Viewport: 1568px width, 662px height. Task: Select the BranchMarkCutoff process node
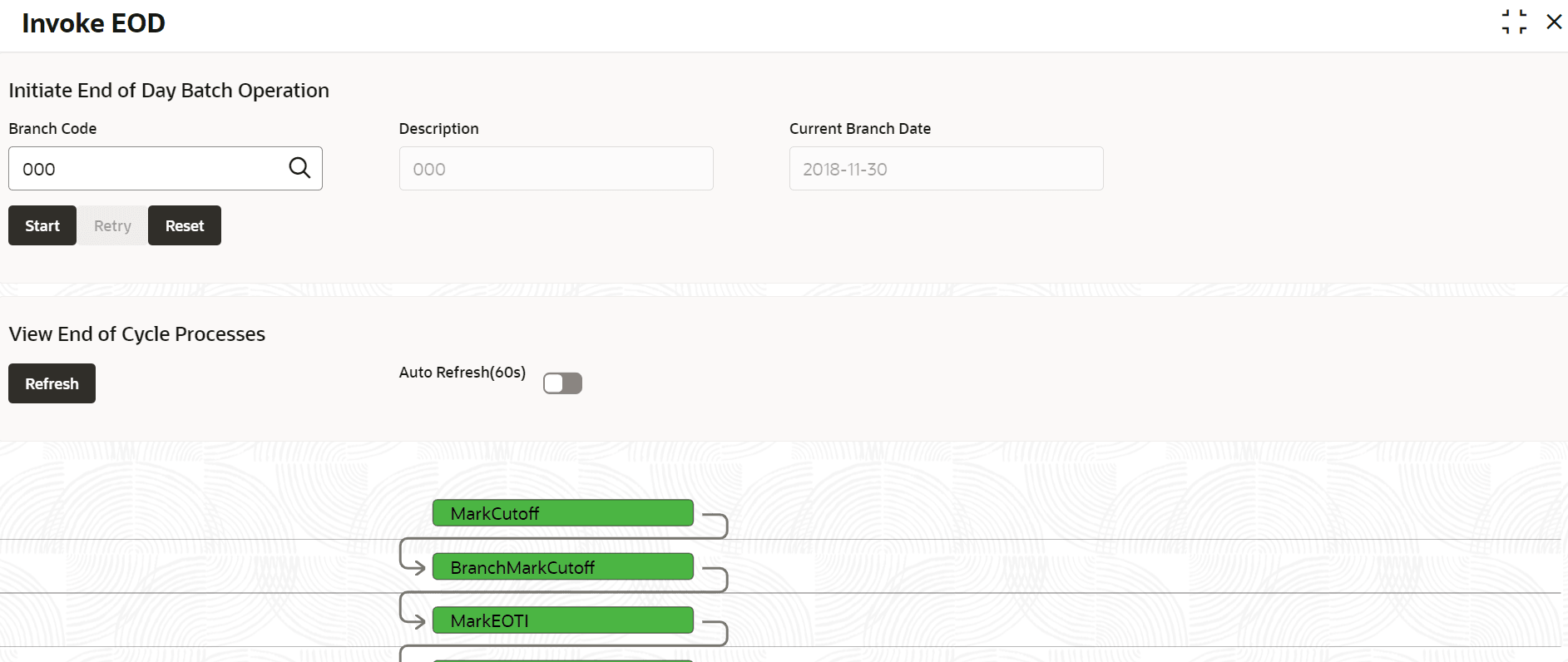point(562,567)
